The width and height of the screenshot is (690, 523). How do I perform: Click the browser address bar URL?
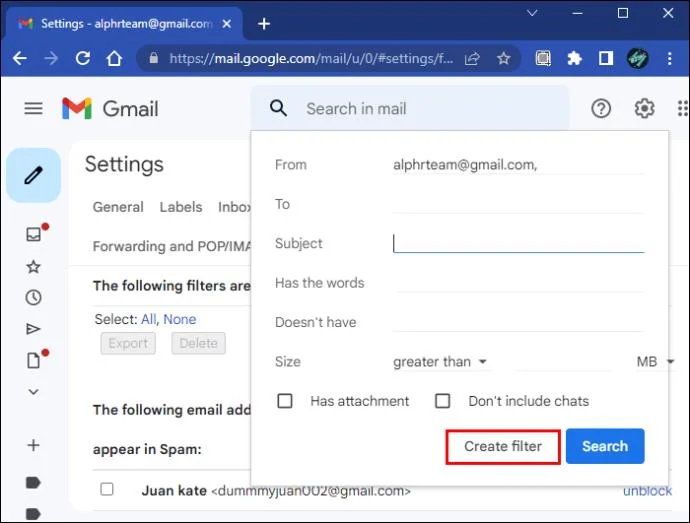(311, 58)
